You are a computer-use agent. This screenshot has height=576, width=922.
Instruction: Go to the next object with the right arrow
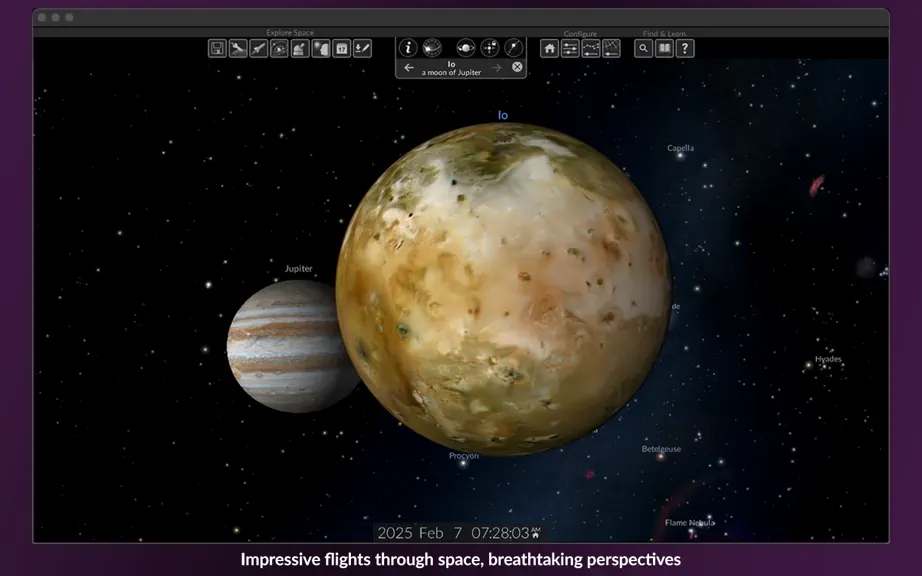coord(497,68)
